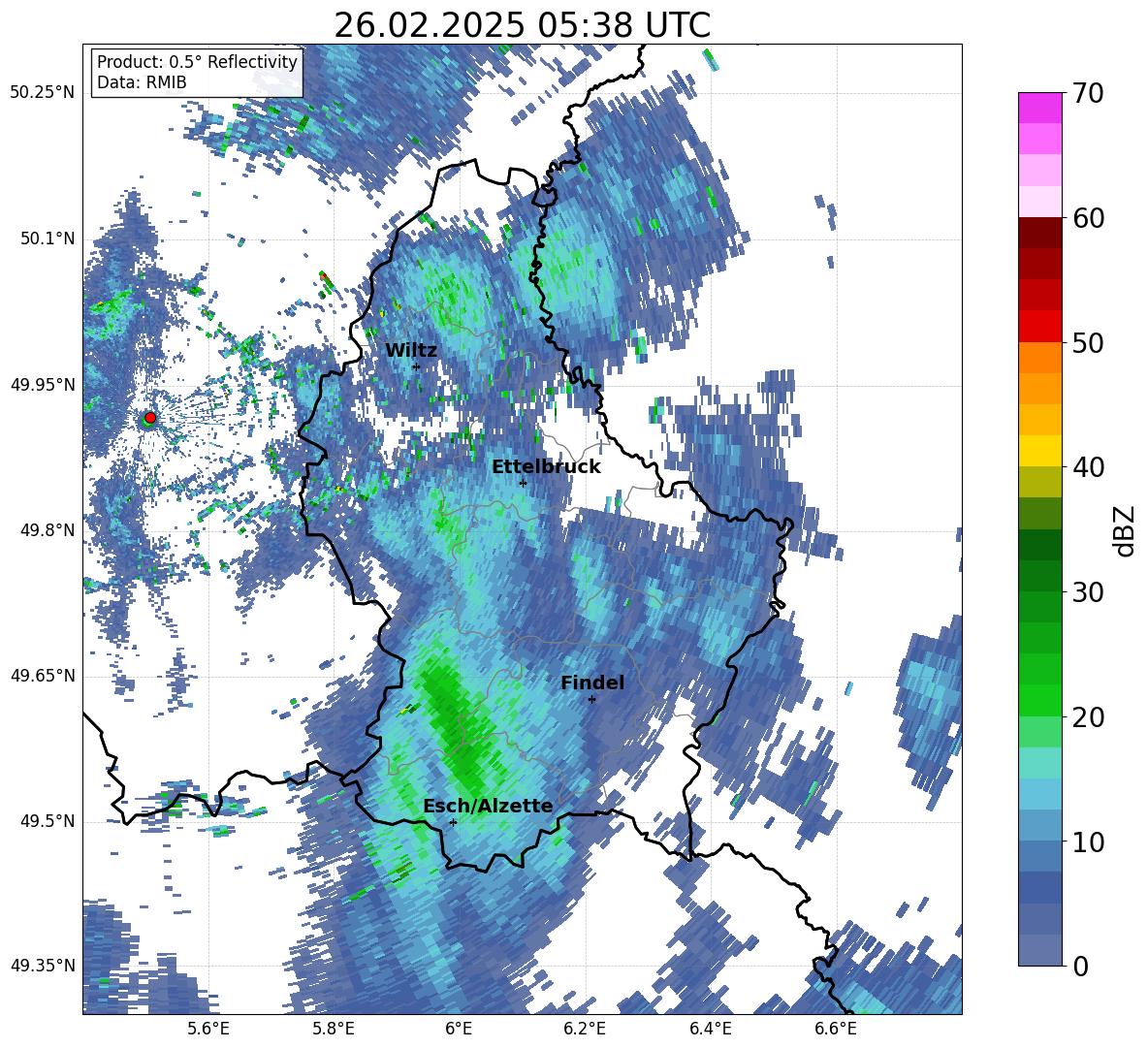Click the bright green colorbar segment at 20
This screenshot has height=1048, width=1148.
1039,701
